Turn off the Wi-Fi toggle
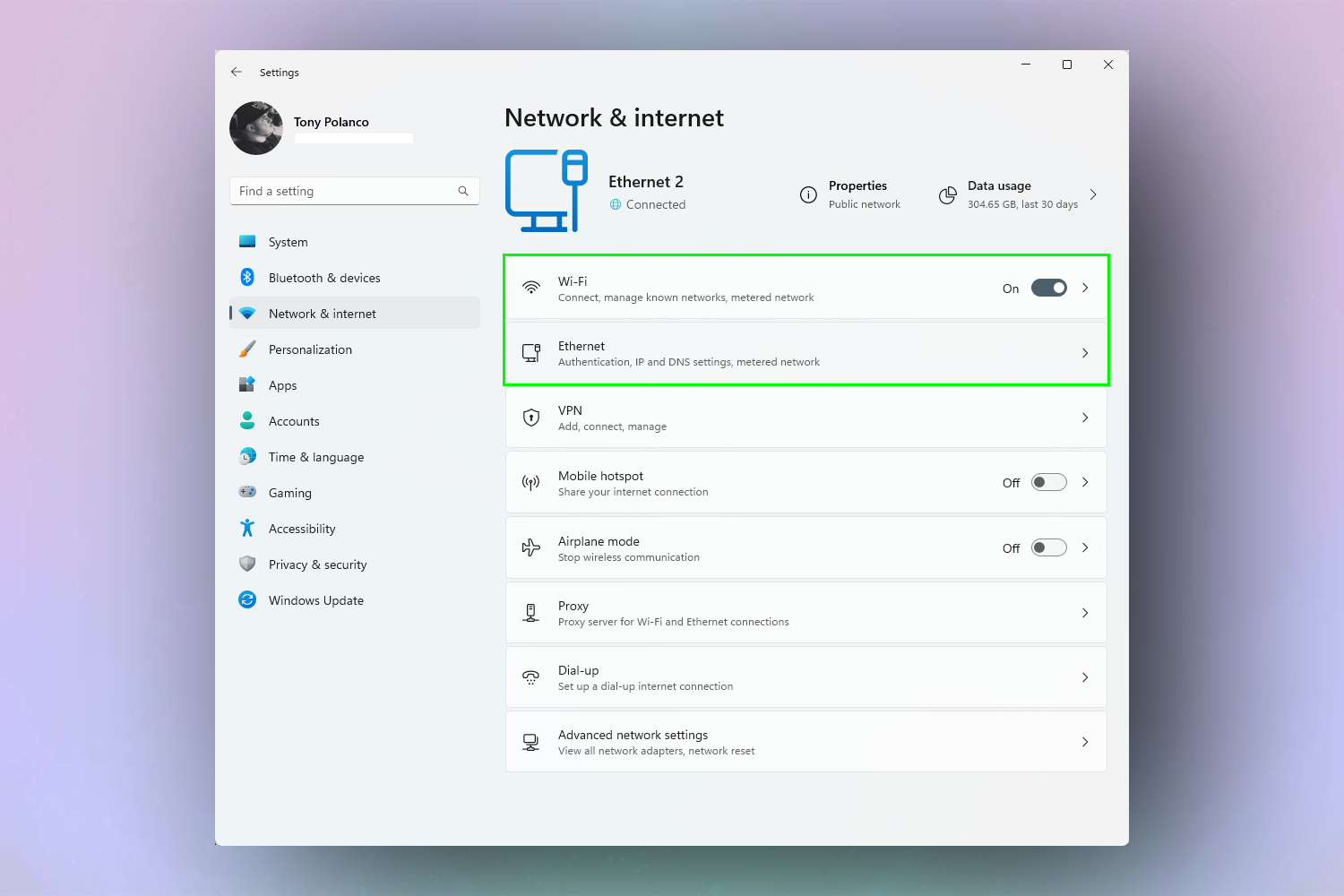The image size is (1344, 896). (x=1048, y=288)
